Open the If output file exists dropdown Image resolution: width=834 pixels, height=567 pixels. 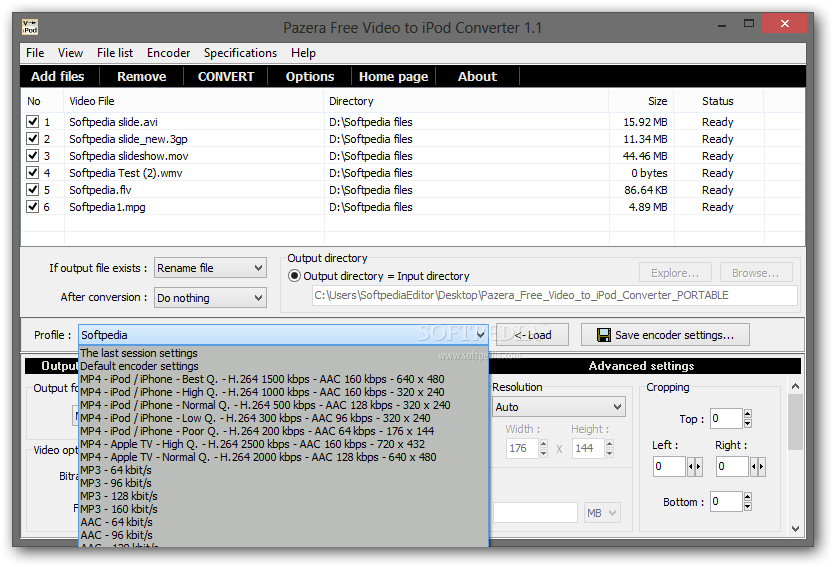click(210, 268)
